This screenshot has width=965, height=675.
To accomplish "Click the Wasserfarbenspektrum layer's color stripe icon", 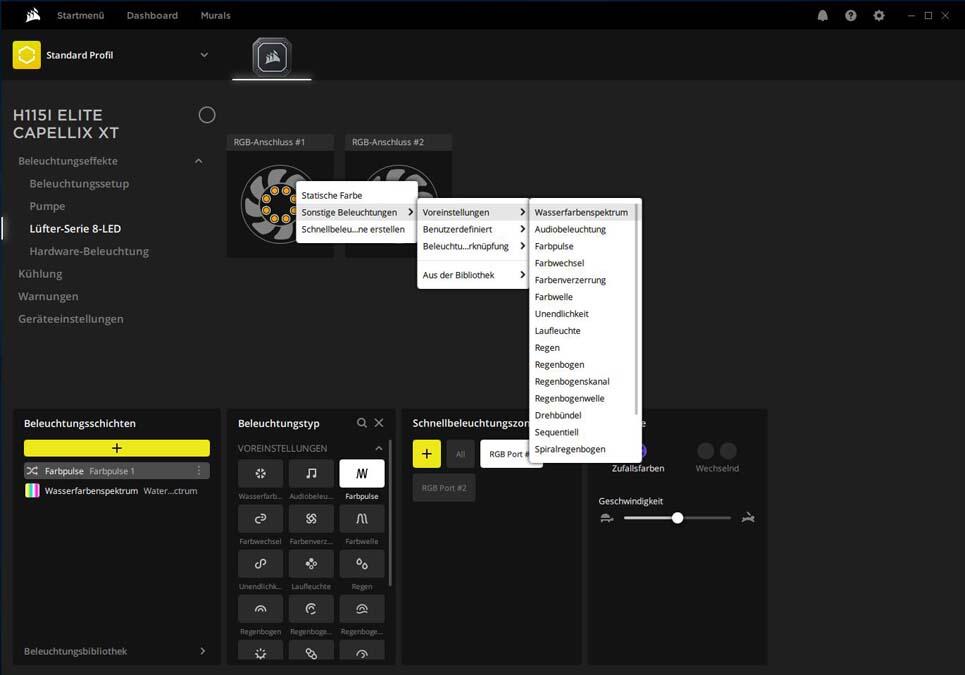I will [x=32, y=490].
